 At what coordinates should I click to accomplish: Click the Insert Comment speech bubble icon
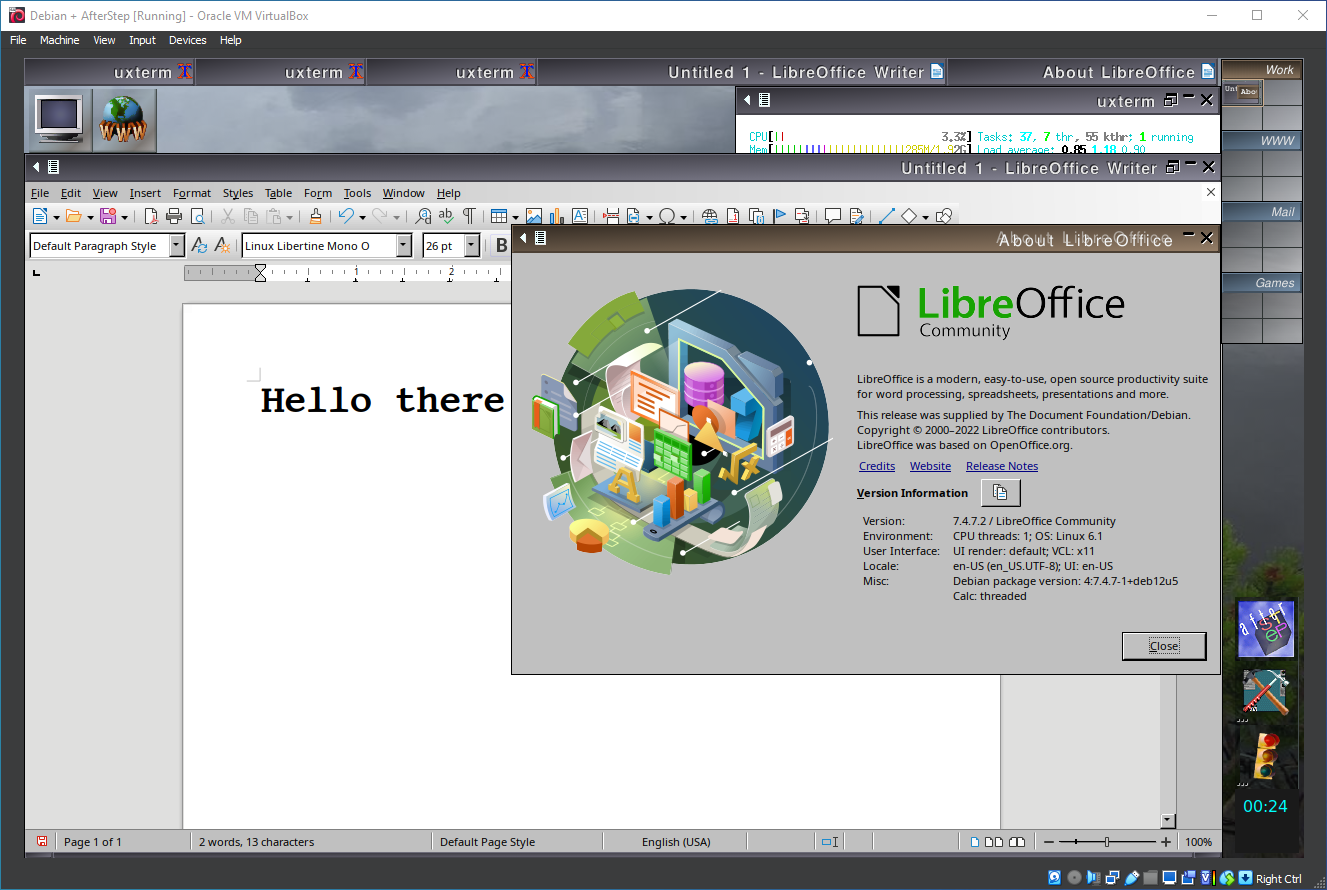point(832,216)
